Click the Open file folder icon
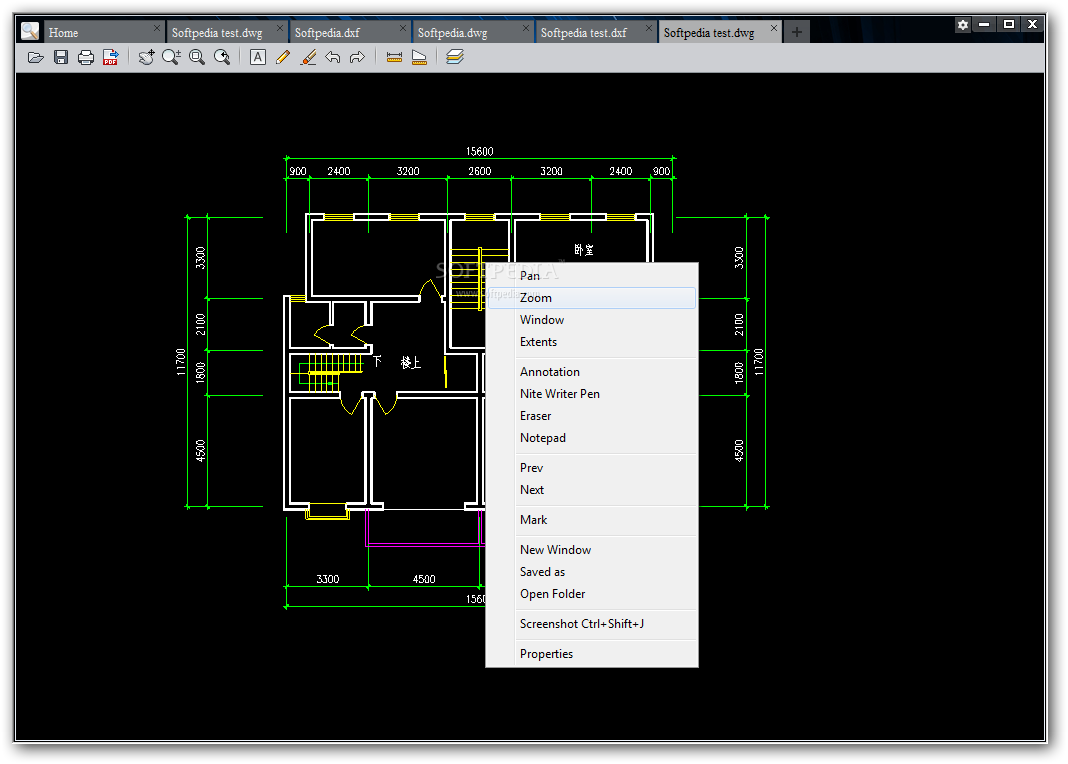Image resolution: width=1068 pixels, height=764 pixels. coord(35,58)
